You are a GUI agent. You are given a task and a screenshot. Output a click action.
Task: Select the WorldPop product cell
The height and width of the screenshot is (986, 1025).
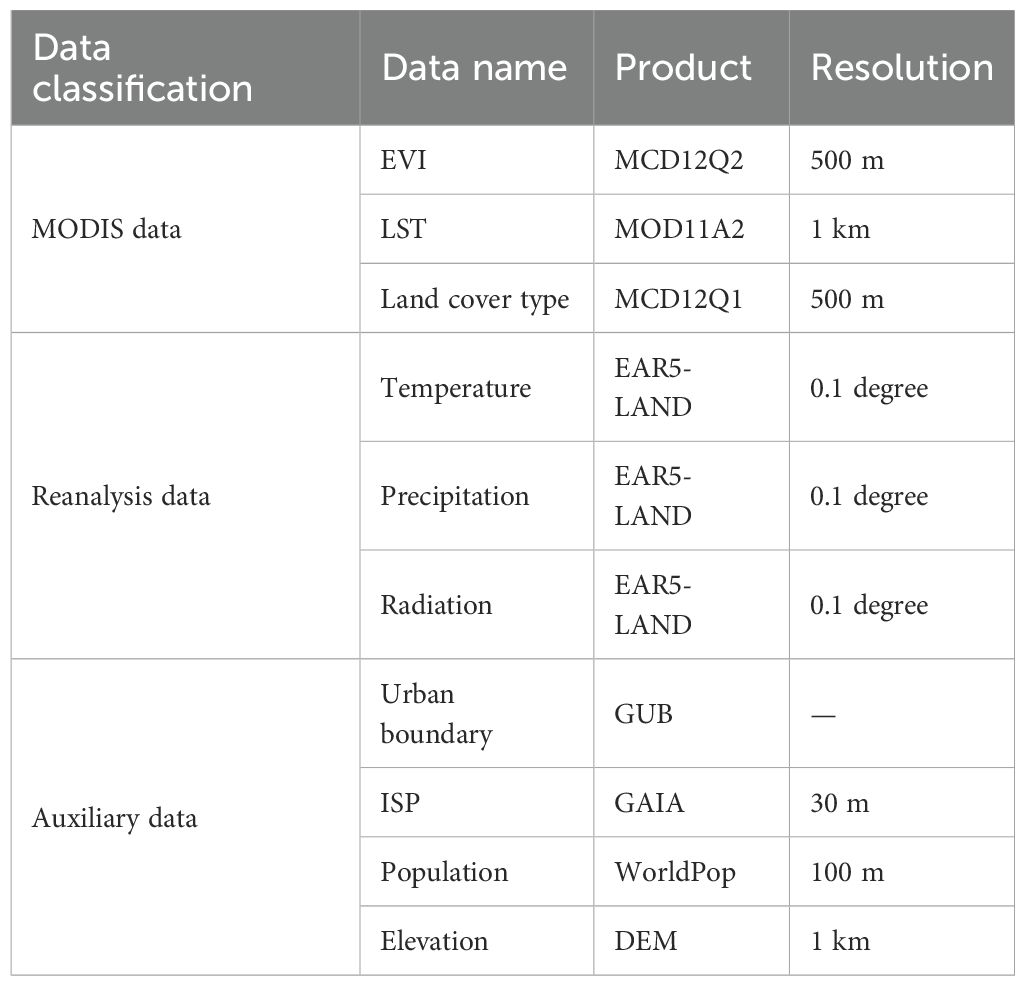(x=675, y=871)
